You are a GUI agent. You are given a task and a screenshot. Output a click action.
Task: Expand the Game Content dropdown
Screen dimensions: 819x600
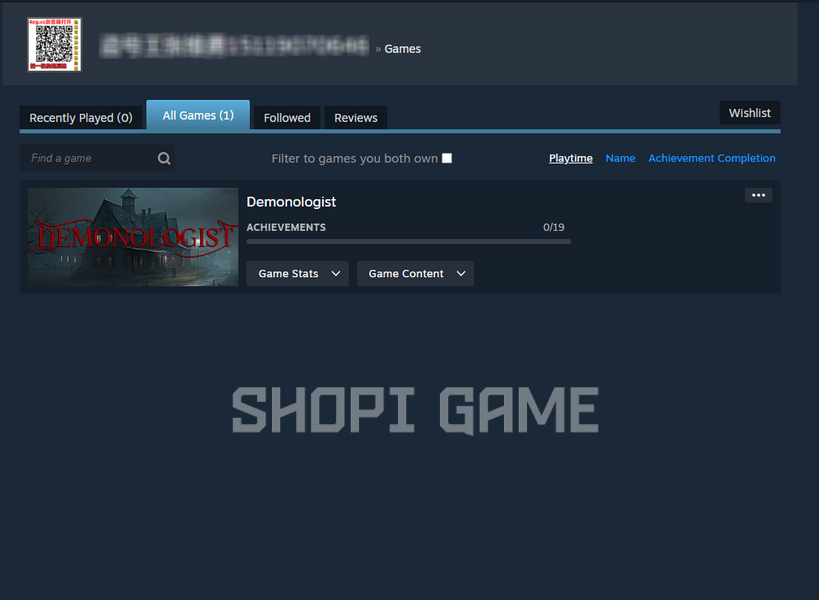415,274
